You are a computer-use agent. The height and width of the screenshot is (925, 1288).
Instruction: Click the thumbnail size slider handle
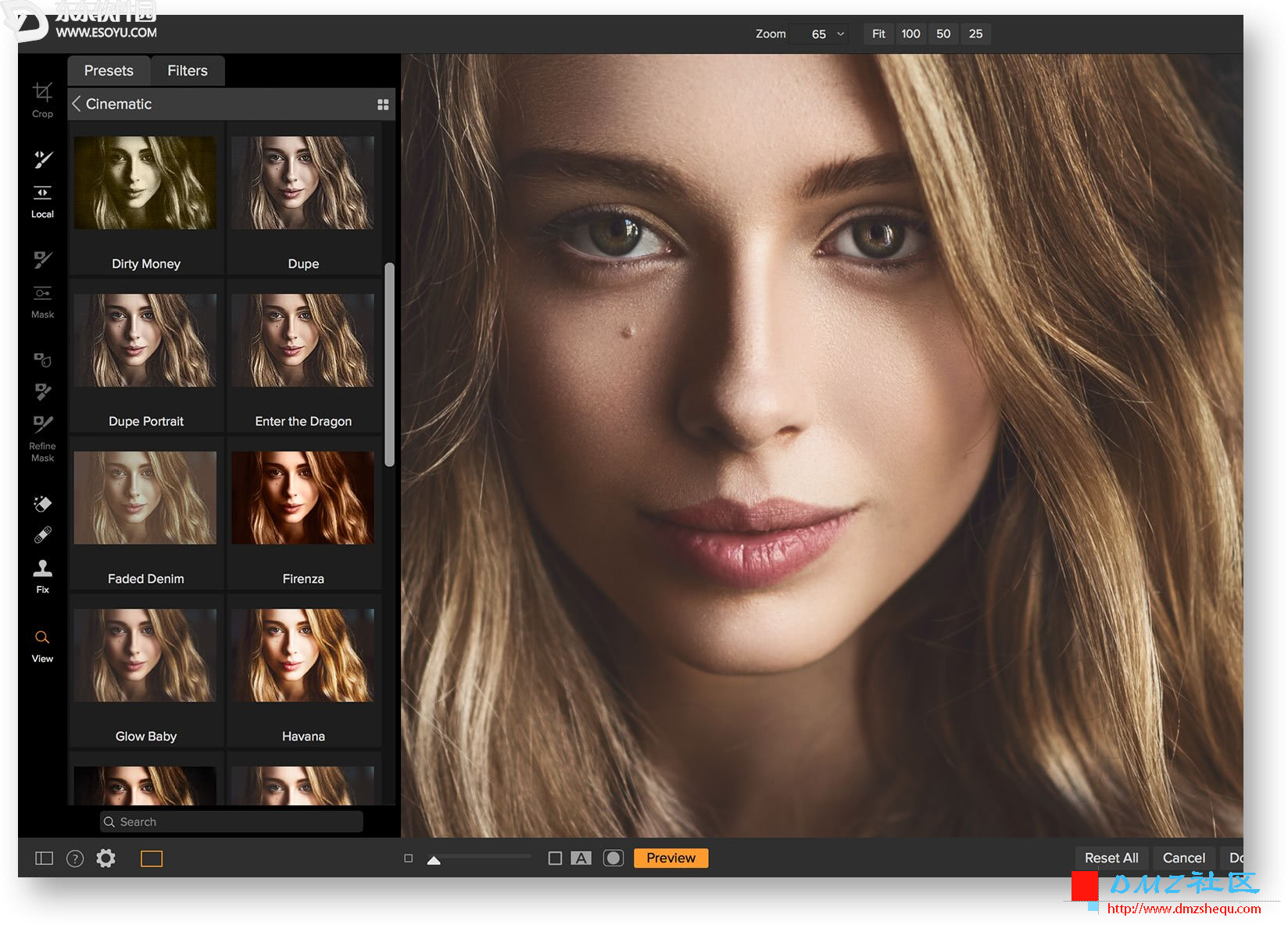(434, 860)
